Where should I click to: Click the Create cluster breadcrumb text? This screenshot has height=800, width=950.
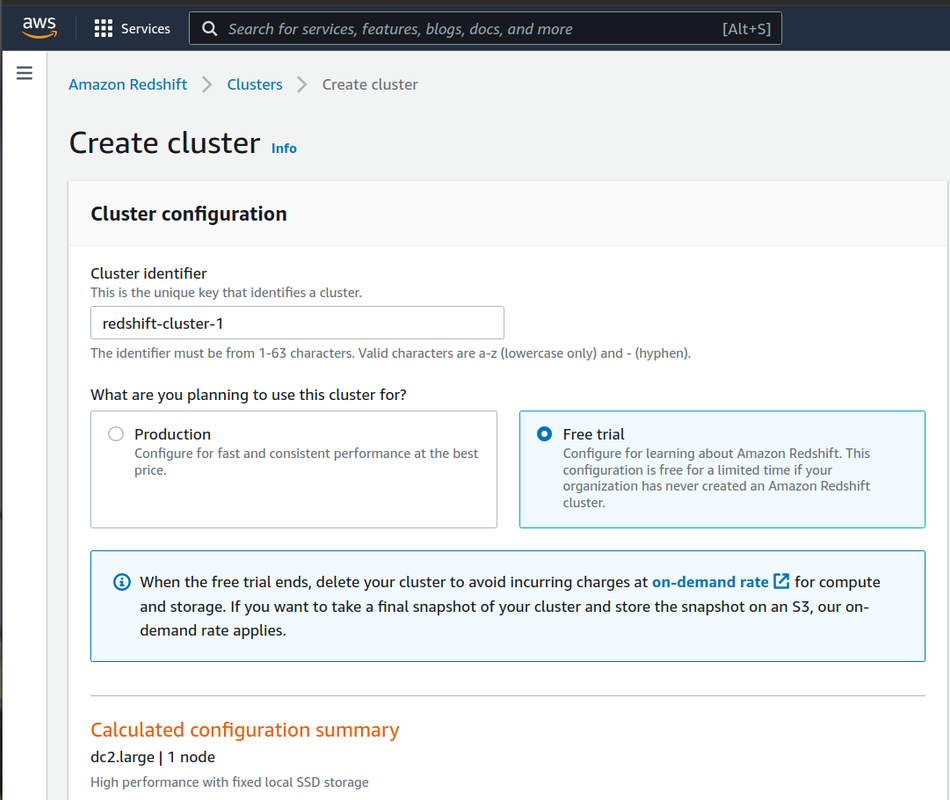coord(370,84)
